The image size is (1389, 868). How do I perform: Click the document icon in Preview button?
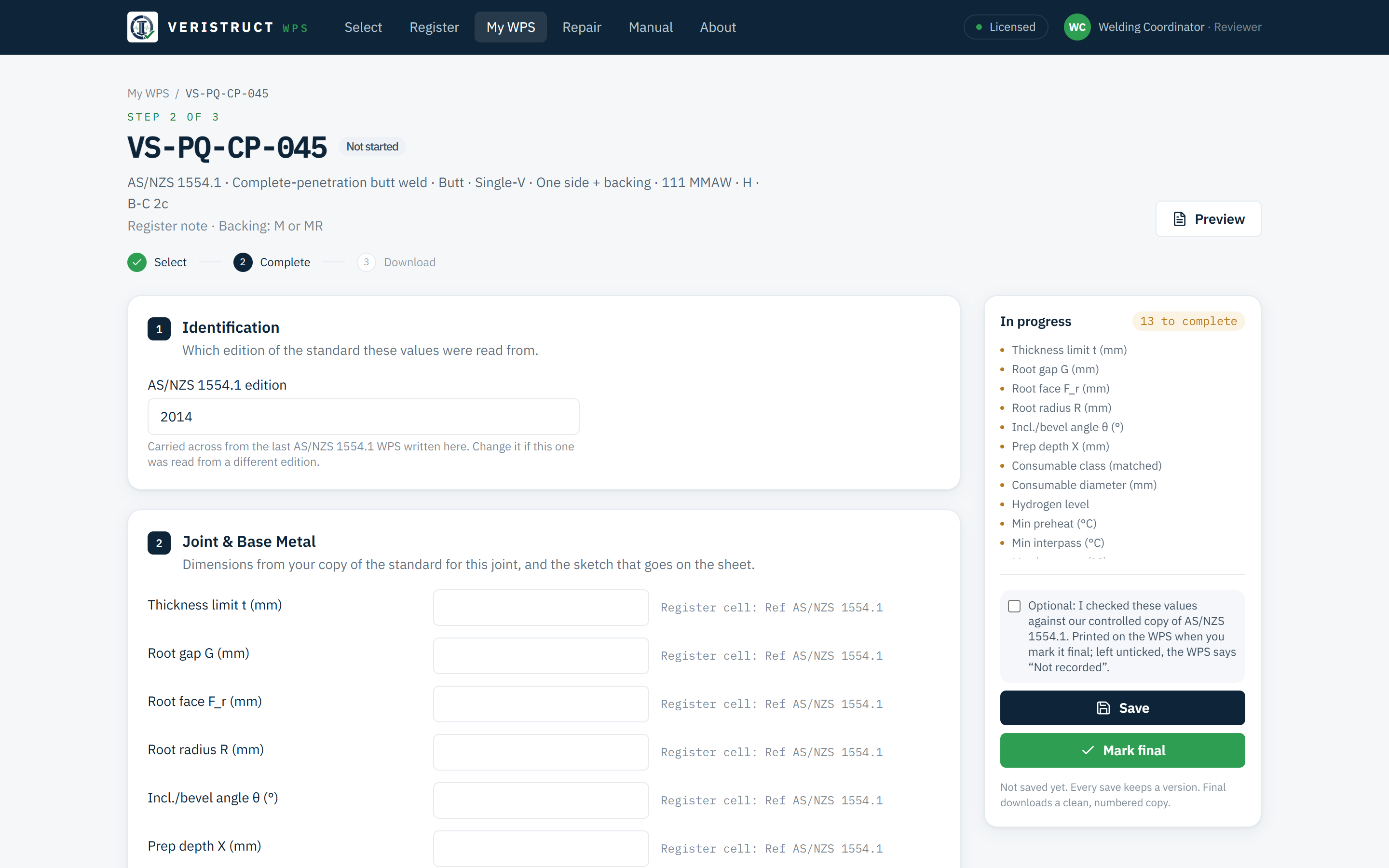(x=1180, y=219)
